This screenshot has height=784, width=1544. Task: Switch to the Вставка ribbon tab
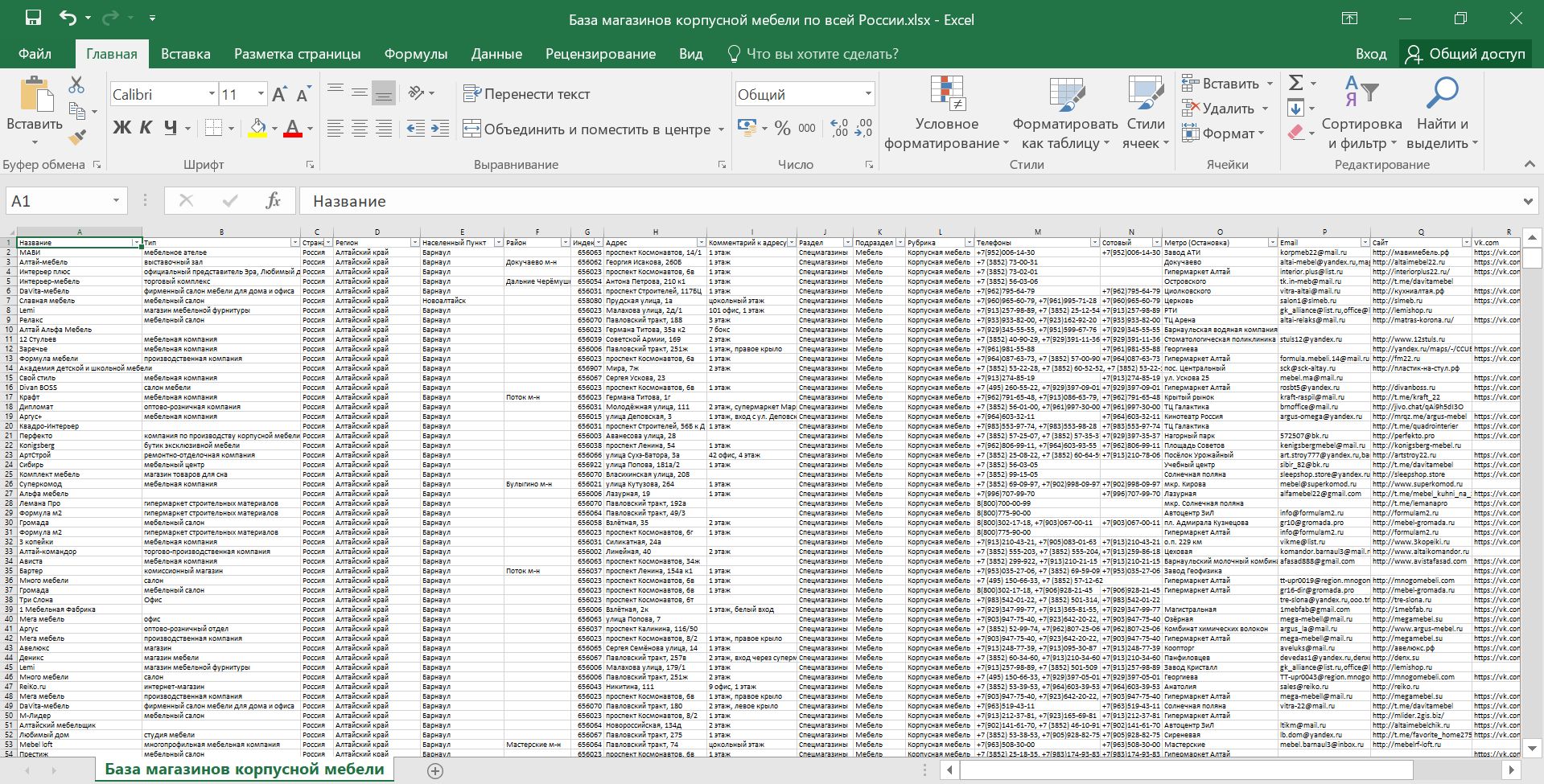point(185,54)
